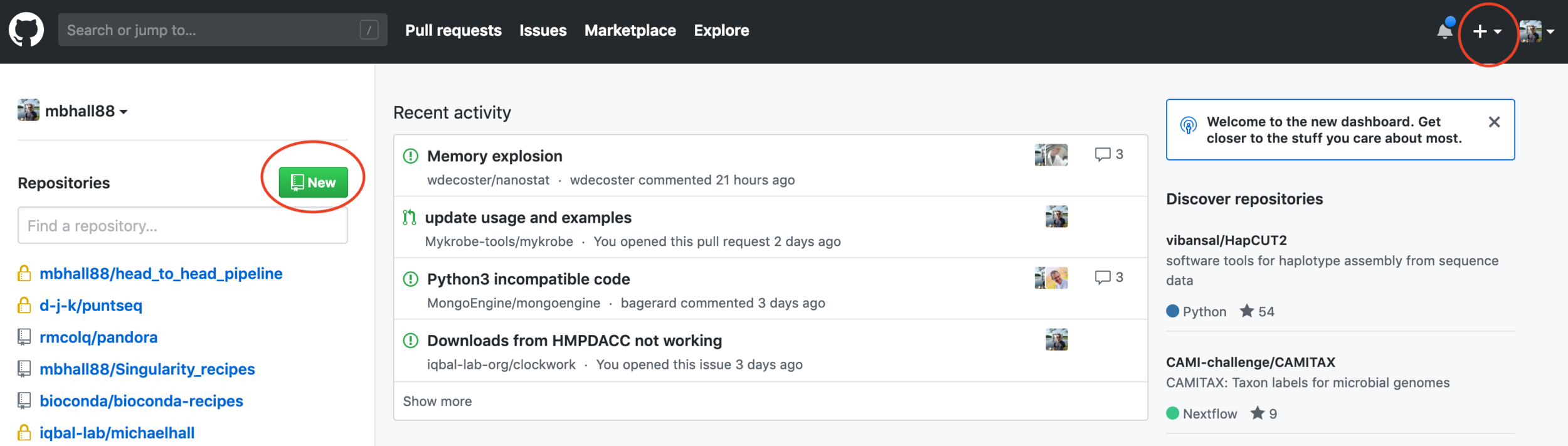Click lock icon beside head_to_head_pipeline
1568x446 pixels.
coord(24,273)
